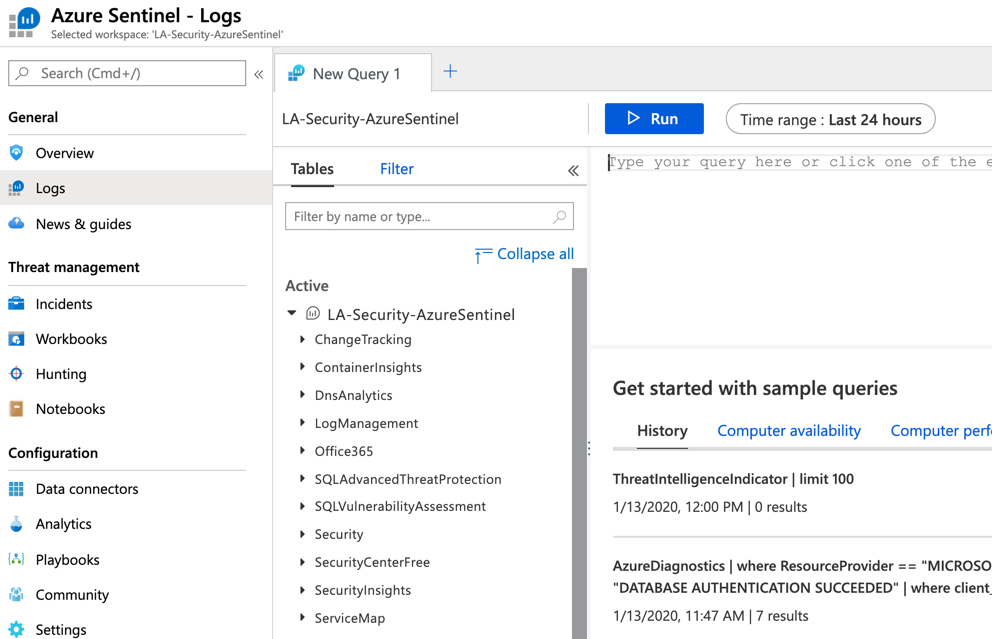Run the current query

click(653, 118)
